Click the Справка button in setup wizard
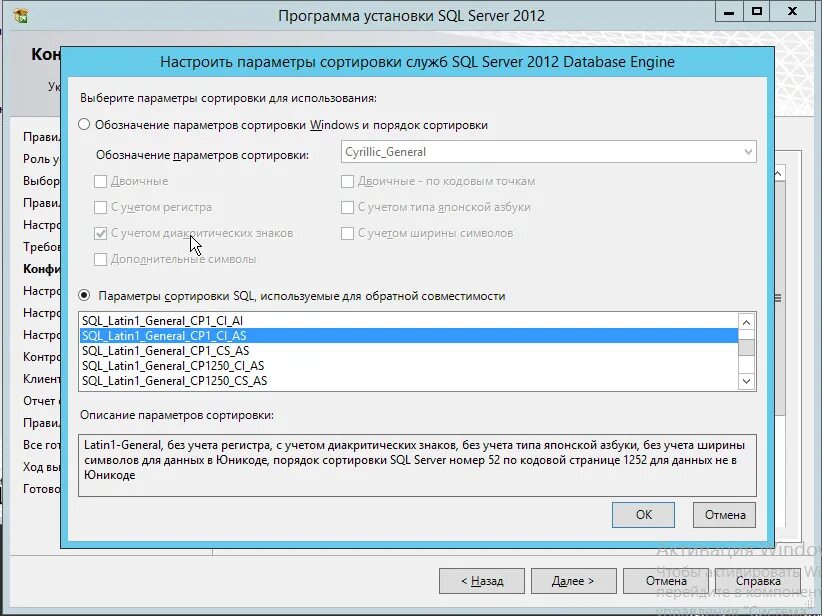 tap(758, 581)
